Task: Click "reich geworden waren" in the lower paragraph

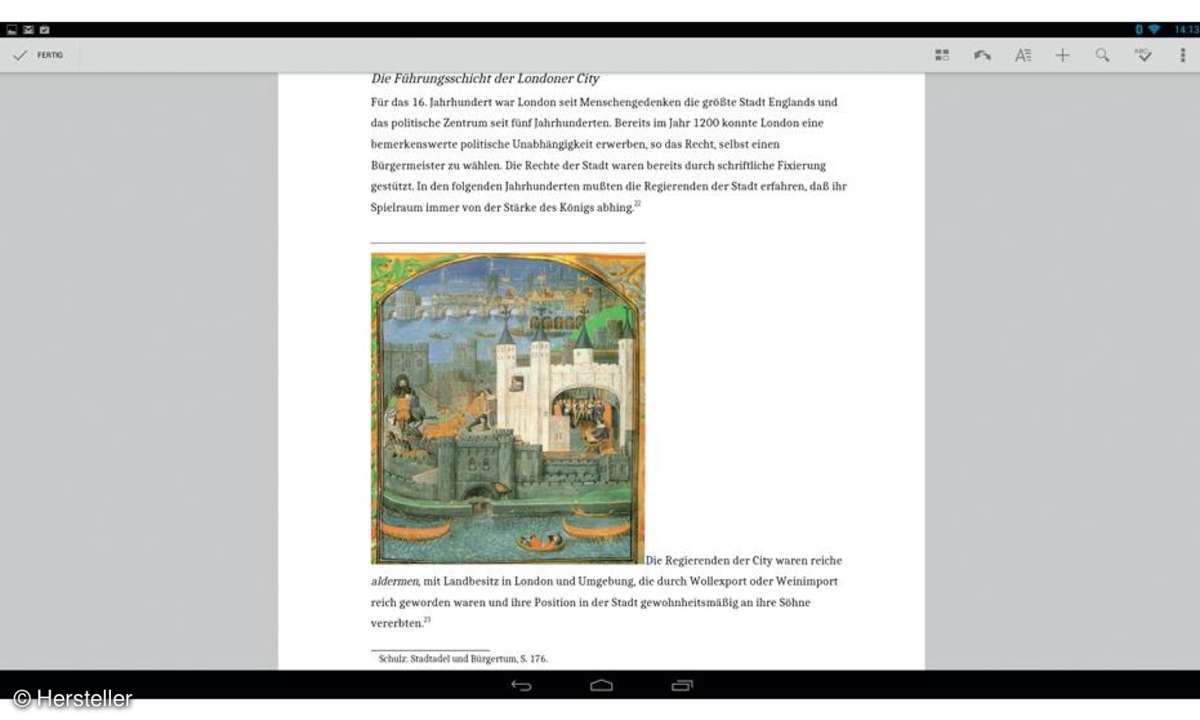Action: pyautogui.click(x=430, y=602)
